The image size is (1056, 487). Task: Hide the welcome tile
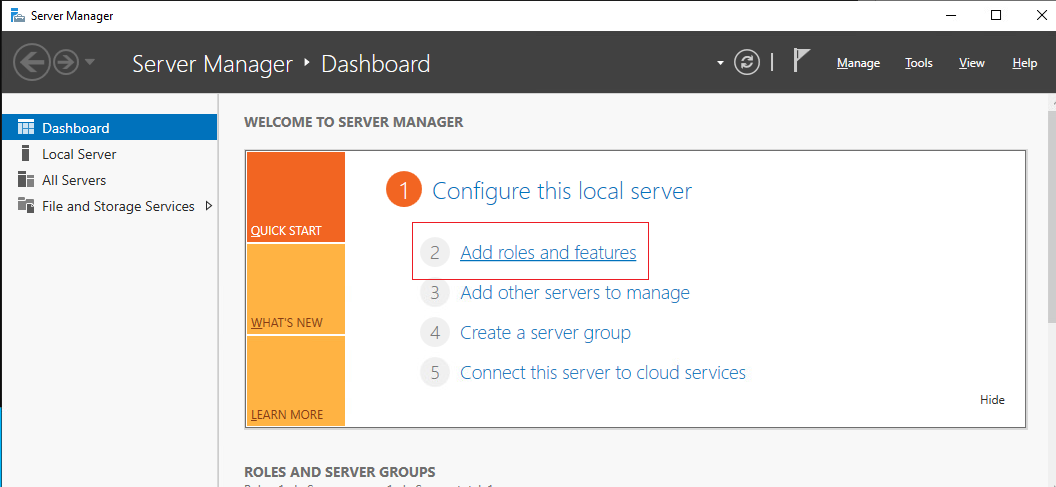992,400
